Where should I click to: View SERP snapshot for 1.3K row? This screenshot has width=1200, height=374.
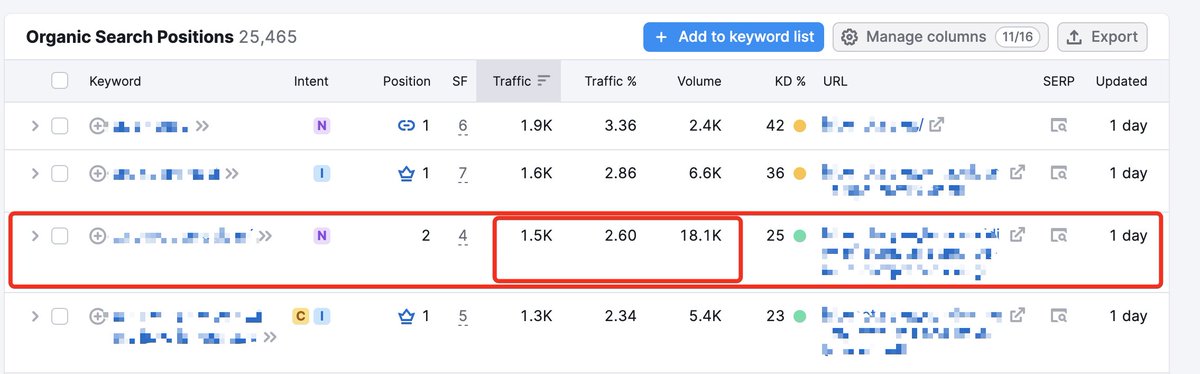(1058, 316)
